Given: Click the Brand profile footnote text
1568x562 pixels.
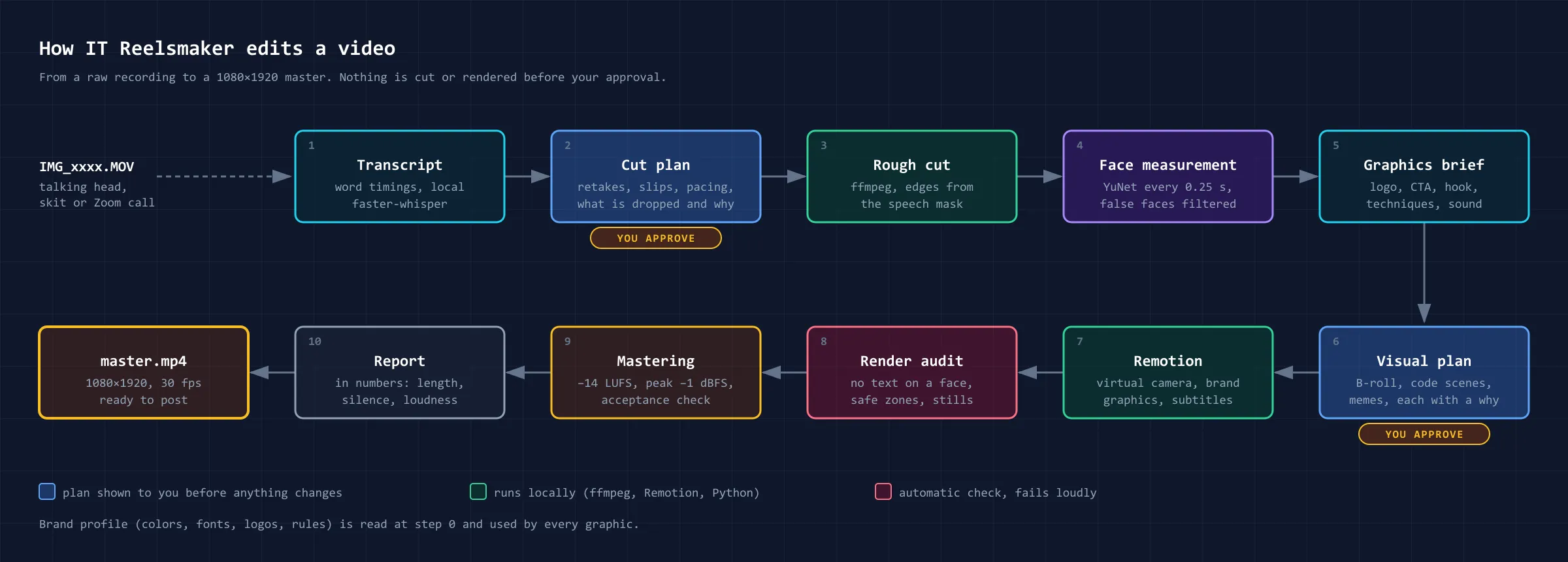Looking at the screenshot, I should tap(339, 524).
